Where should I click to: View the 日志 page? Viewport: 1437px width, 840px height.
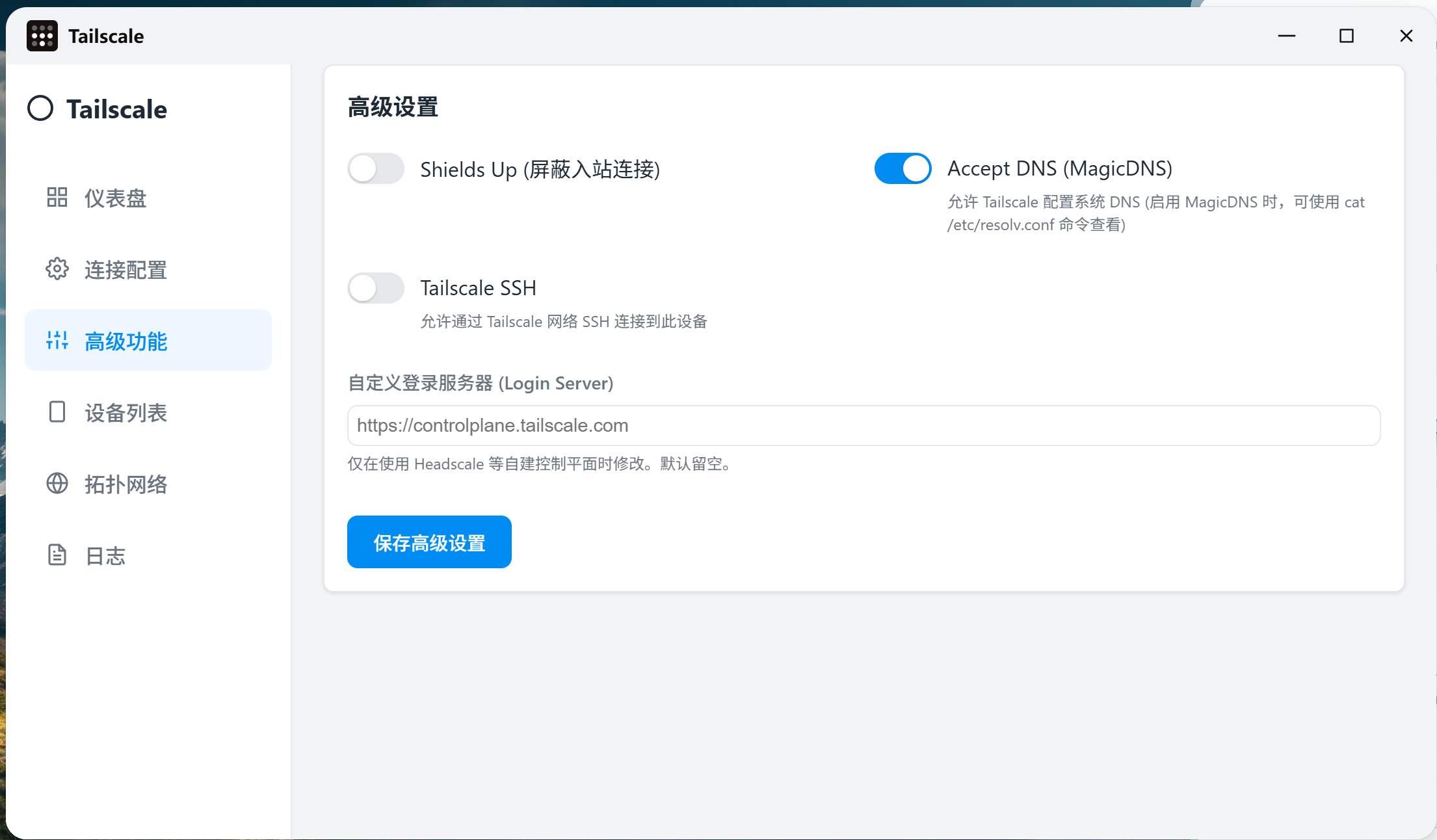pos(105,555)
